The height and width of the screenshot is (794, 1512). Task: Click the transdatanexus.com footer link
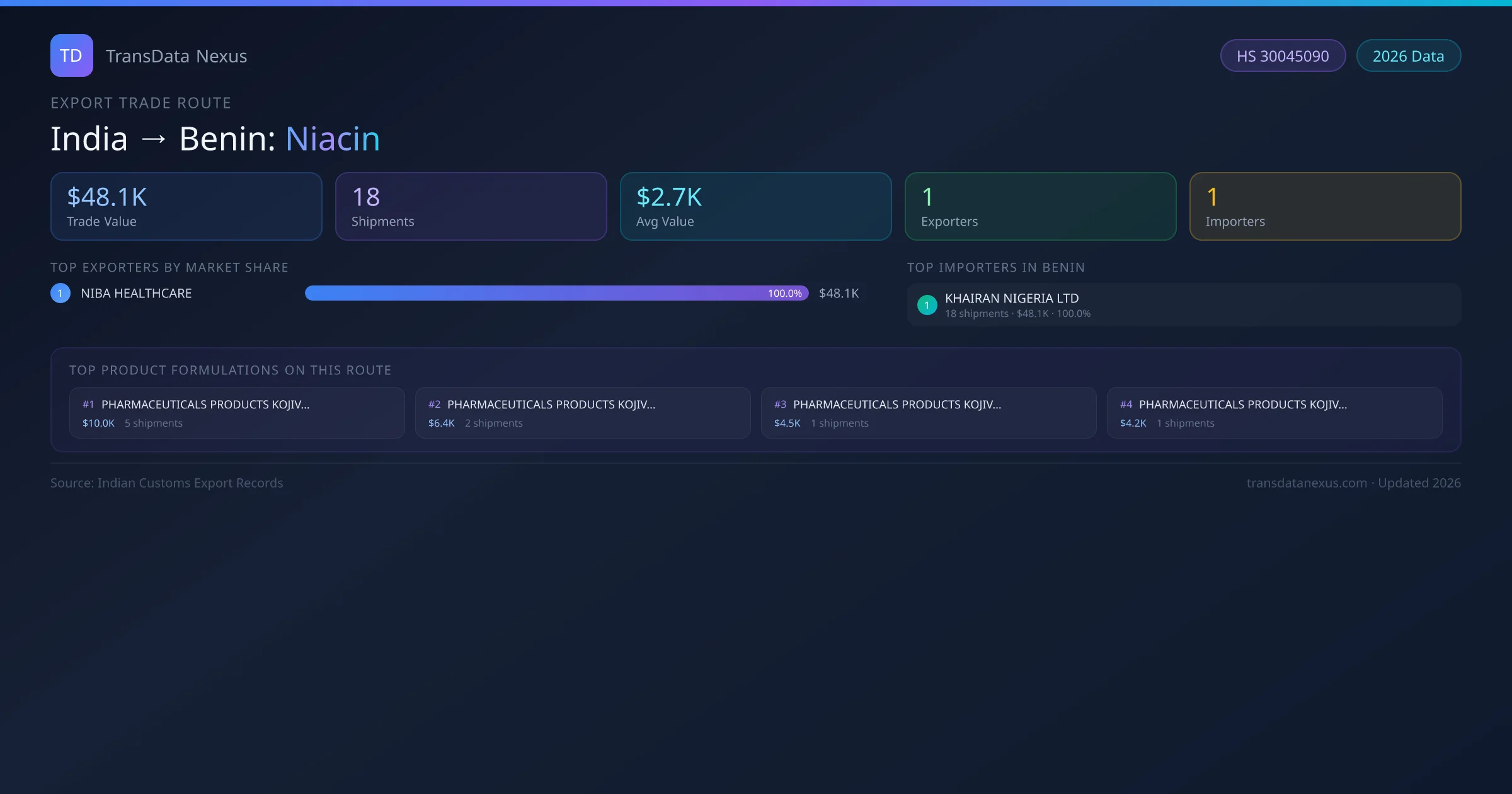click(x=1306, y=483)
